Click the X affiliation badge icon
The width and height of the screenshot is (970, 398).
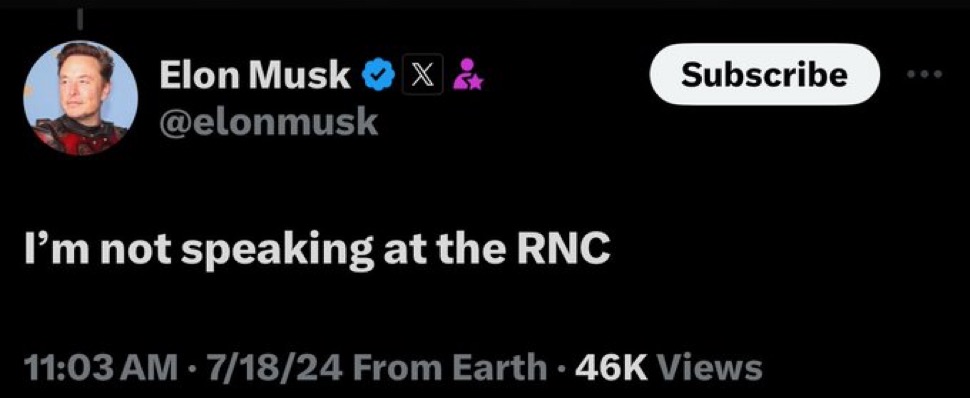[x=423, y=75]
